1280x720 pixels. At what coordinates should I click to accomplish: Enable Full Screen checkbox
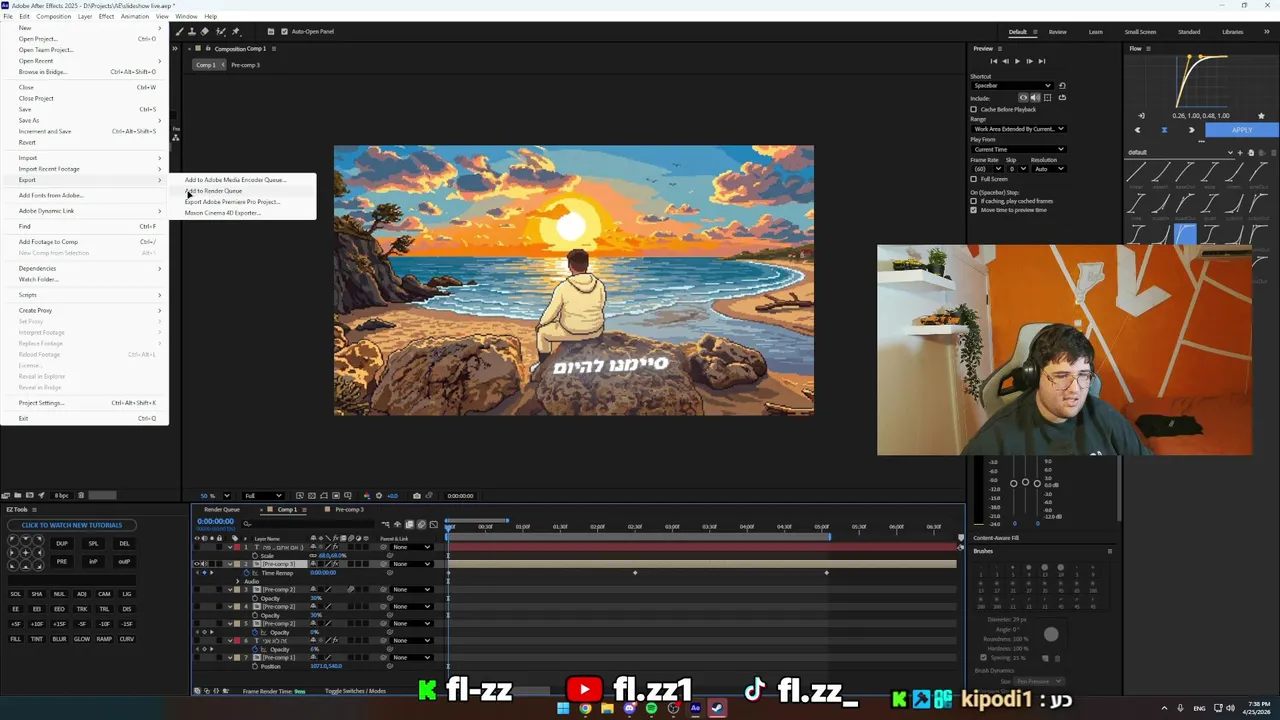[973, 179]
